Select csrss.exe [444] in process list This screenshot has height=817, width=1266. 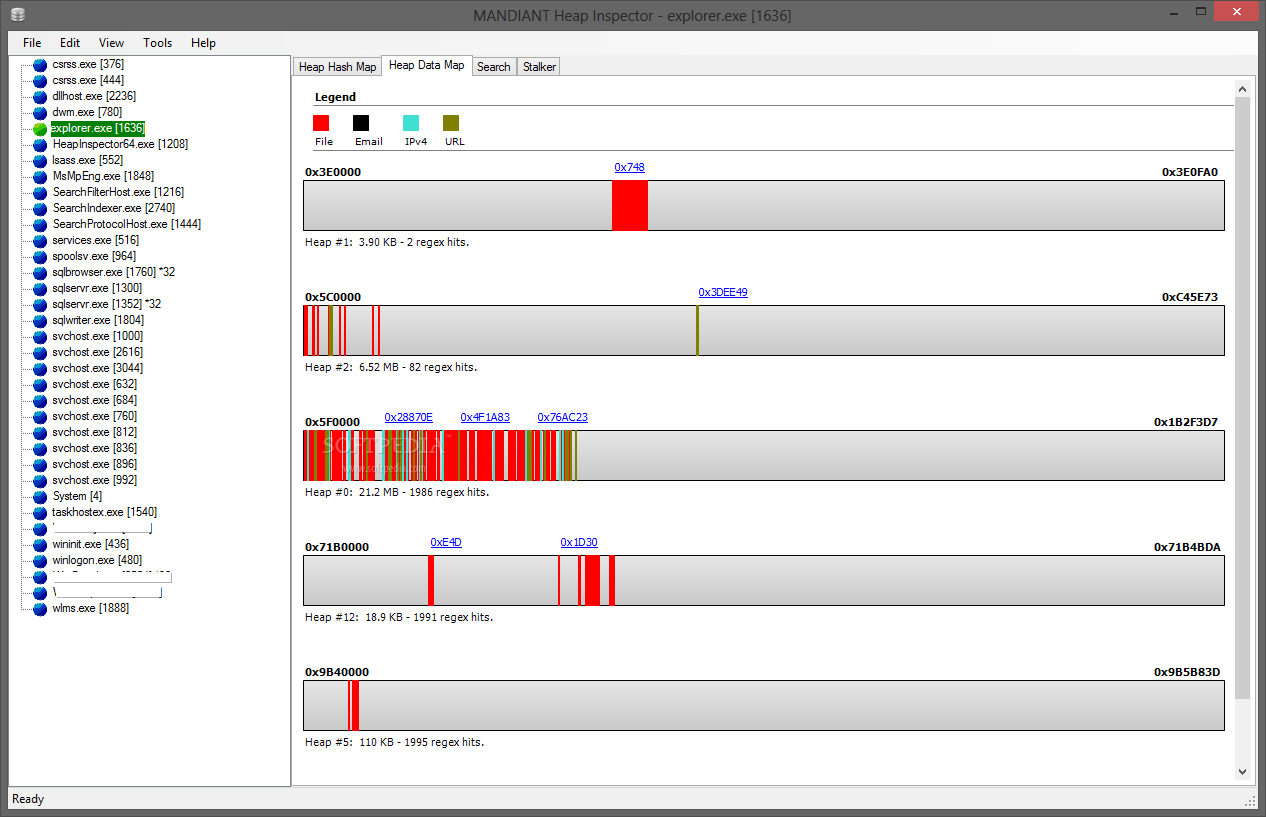click(88, 80)
